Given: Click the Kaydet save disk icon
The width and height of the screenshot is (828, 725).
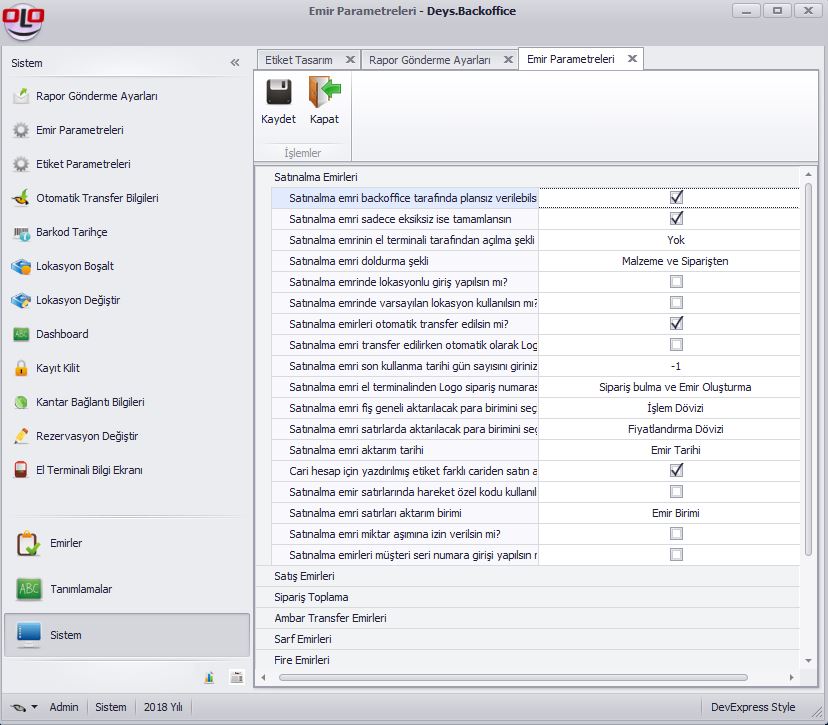Looking at the screenshot, I should click(x=278, y=92).
